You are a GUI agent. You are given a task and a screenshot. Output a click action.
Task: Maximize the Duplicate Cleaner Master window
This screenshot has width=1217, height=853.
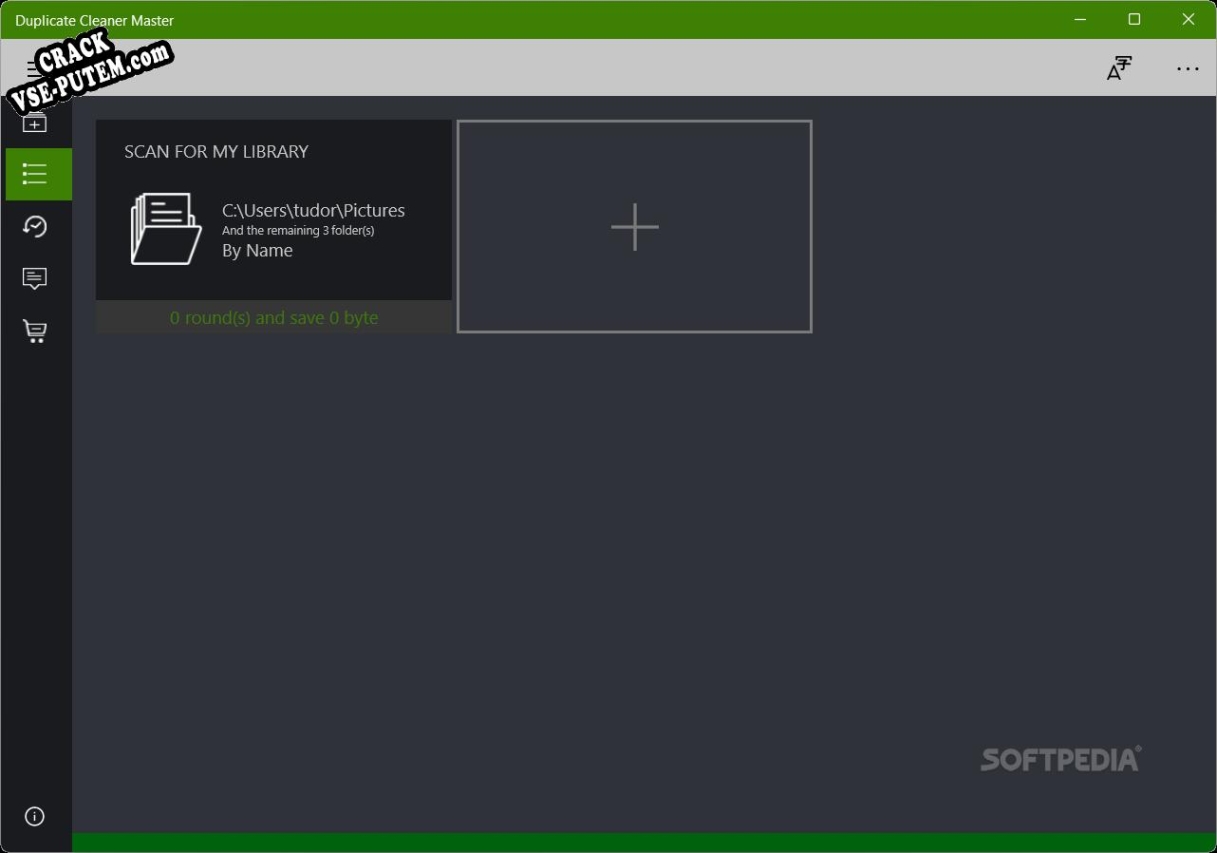[1134, 19]
